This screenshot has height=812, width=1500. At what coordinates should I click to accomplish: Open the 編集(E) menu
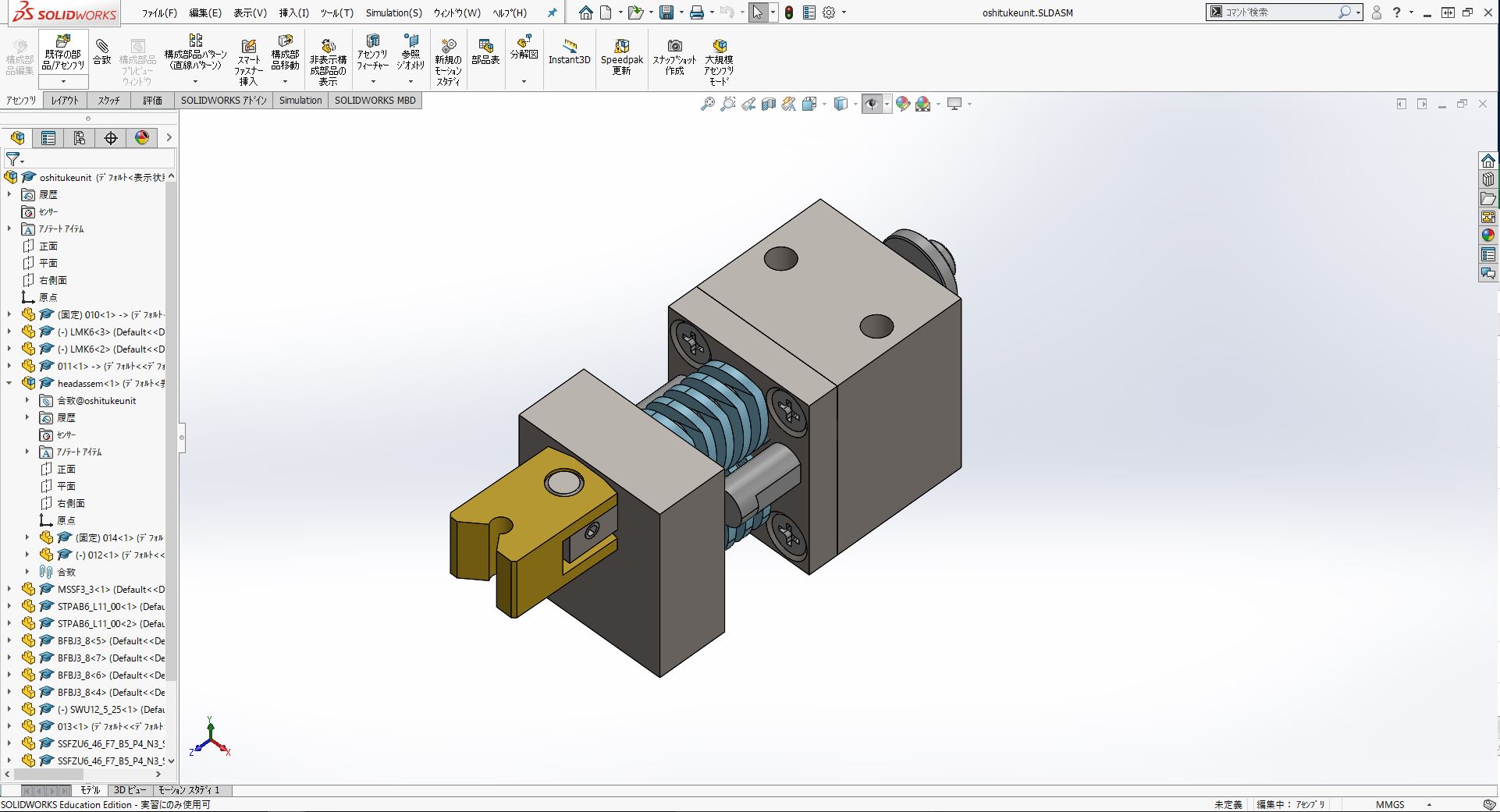point(205,12)
